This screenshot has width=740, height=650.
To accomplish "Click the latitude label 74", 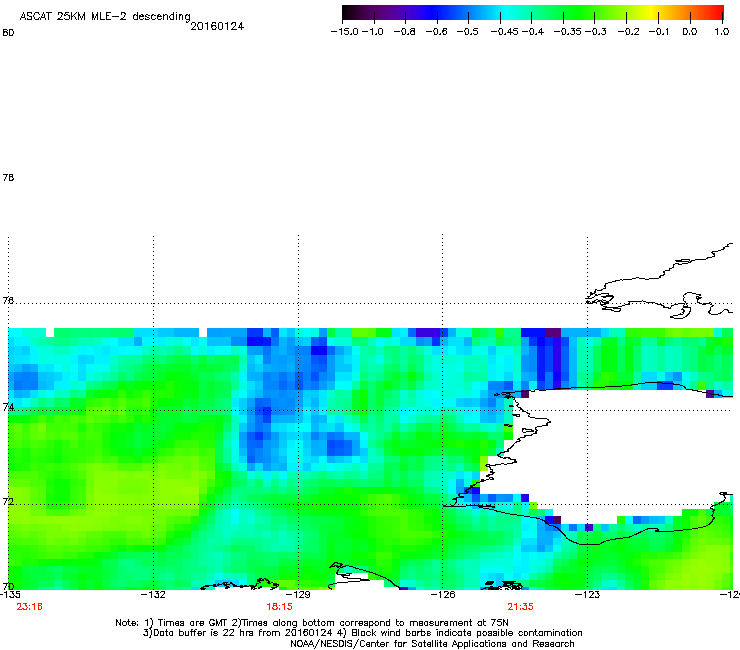I will tap(8, 407).
